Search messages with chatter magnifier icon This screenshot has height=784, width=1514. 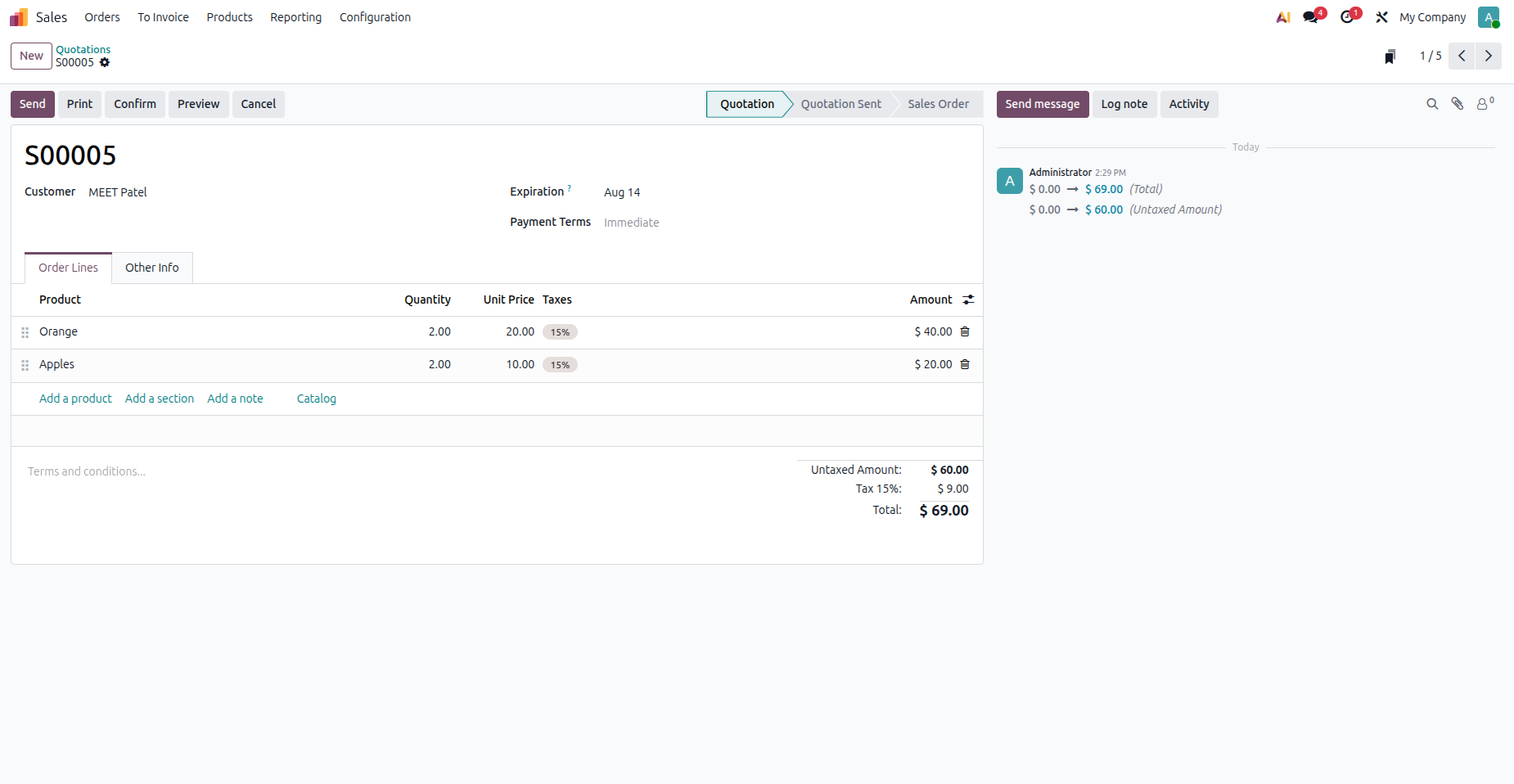point(1432,104)
